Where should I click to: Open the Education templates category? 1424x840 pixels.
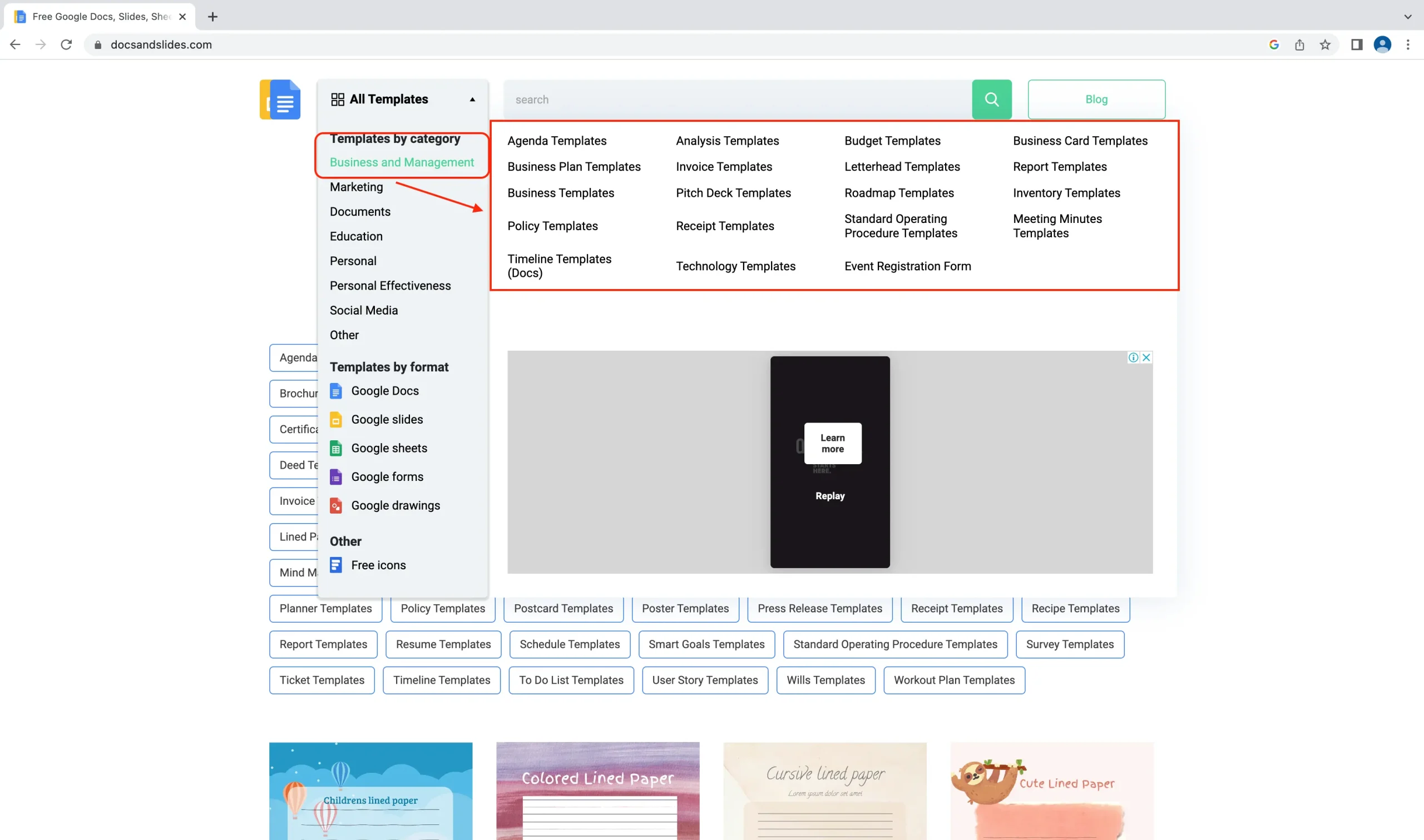pos(355,236)
